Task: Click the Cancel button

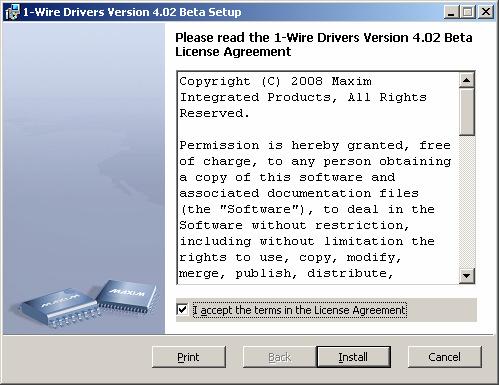Action: click(445, 357)
